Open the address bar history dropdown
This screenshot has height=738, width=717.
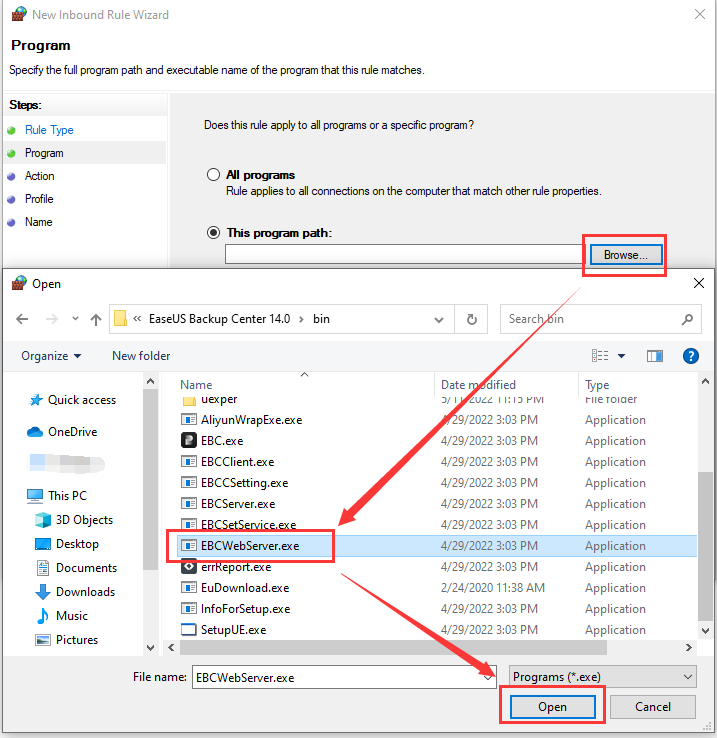439,320
